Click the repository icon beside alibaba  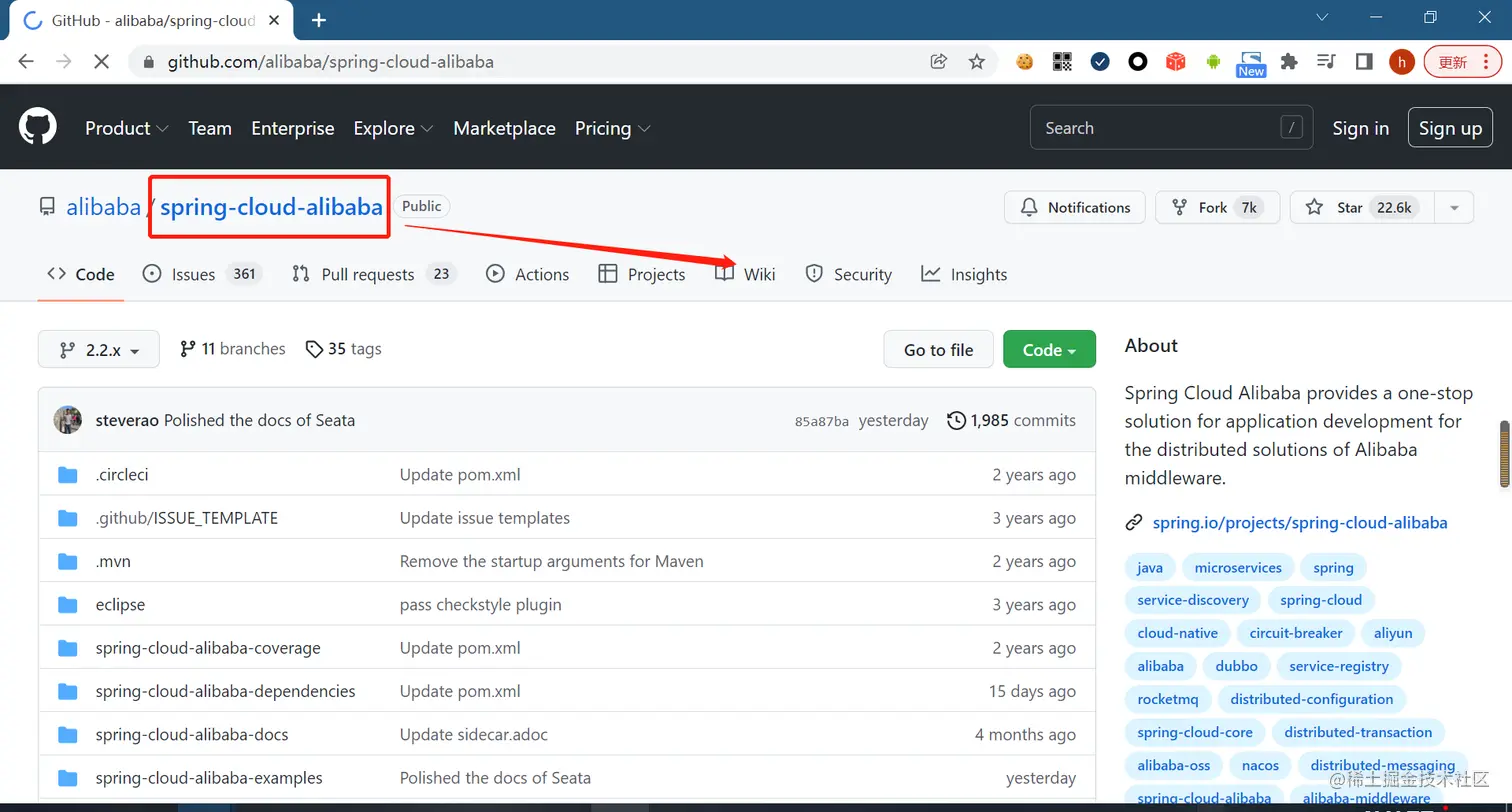(47, 207)
